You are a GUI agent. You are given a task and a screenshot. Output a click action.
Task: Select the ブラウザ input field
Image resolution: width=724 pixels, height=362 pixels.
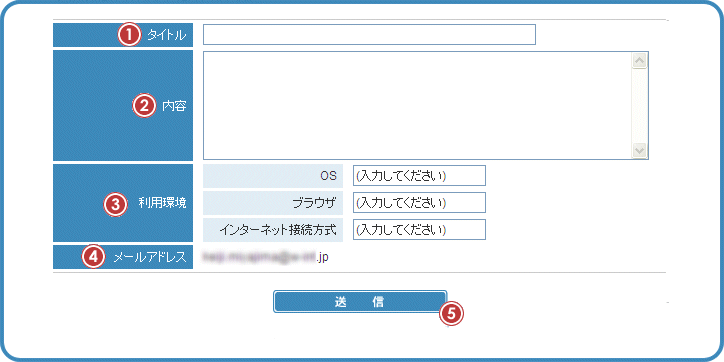click(419, 203)
